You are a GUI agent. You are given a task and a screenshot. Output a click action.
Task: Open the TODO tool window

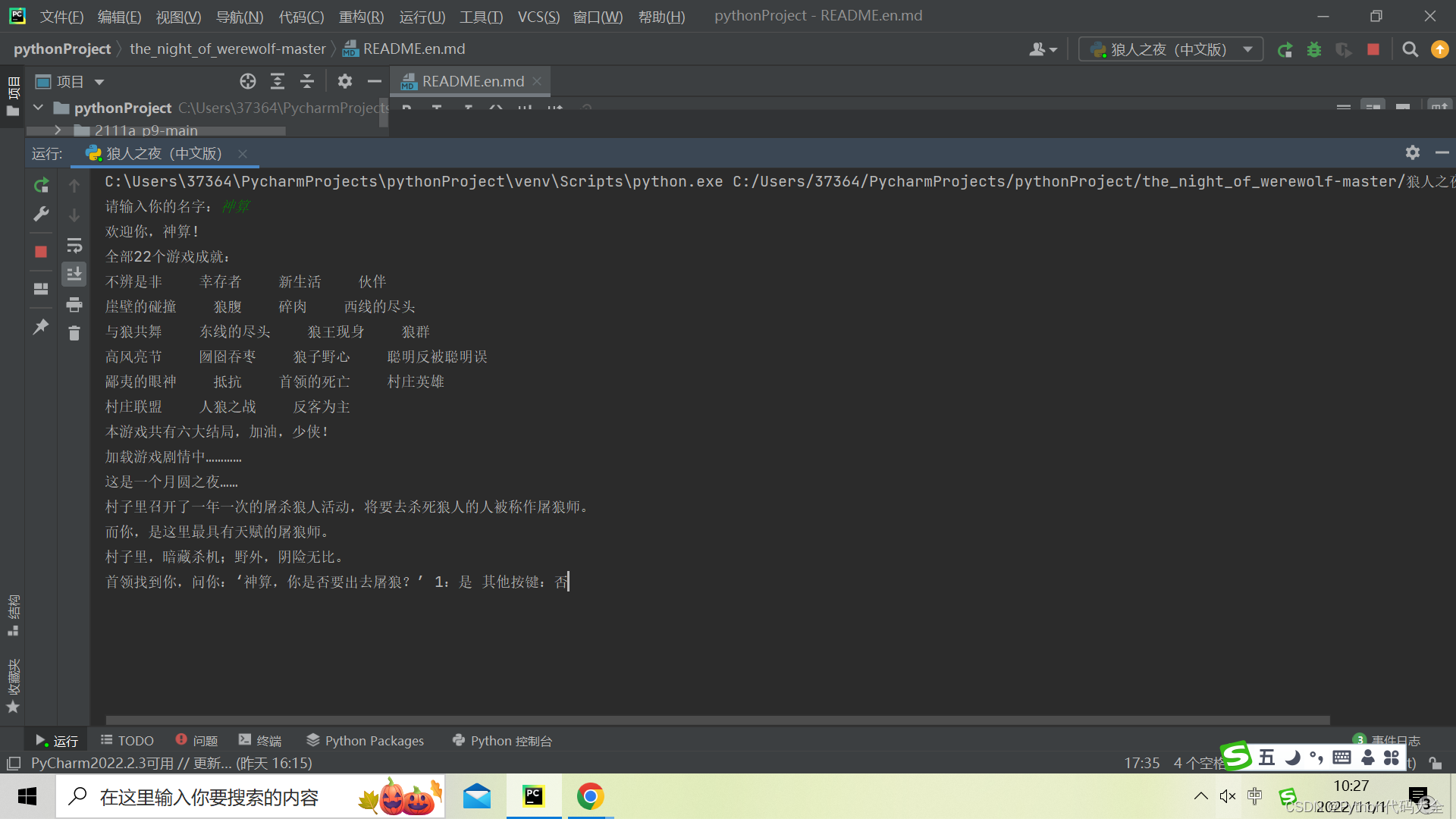(127, 742)
